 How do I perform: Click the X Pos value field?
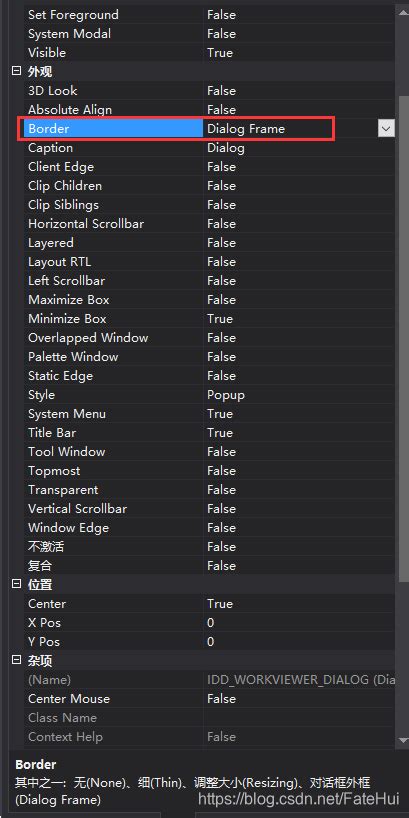click(x=298, y=623)
